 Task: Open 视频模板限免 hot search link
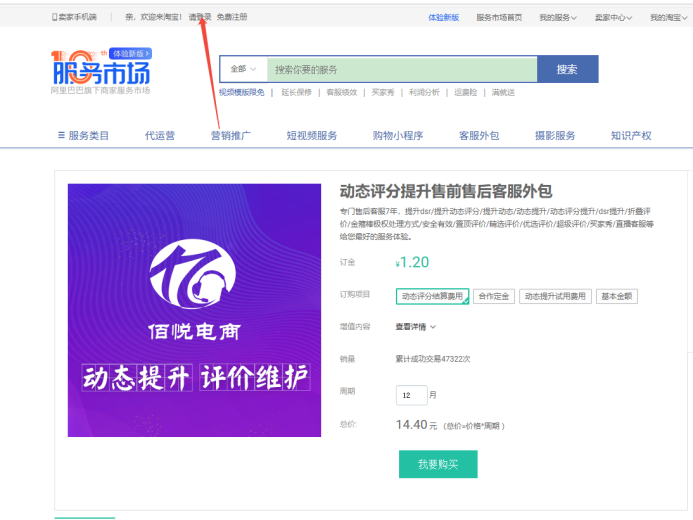tap(241, 92)
